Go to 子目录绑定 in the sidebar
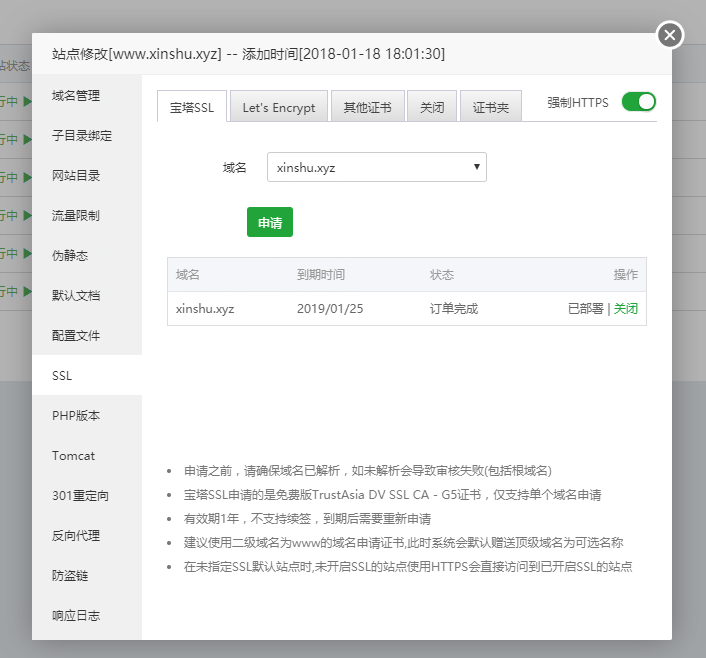The height and width of the screenshot is (658, 706). pos(82,136)
